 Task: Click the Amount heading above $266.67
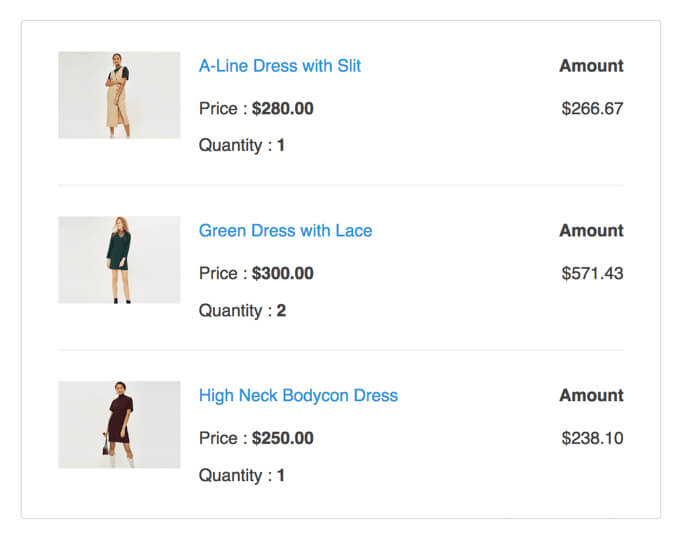click(591, 66)
